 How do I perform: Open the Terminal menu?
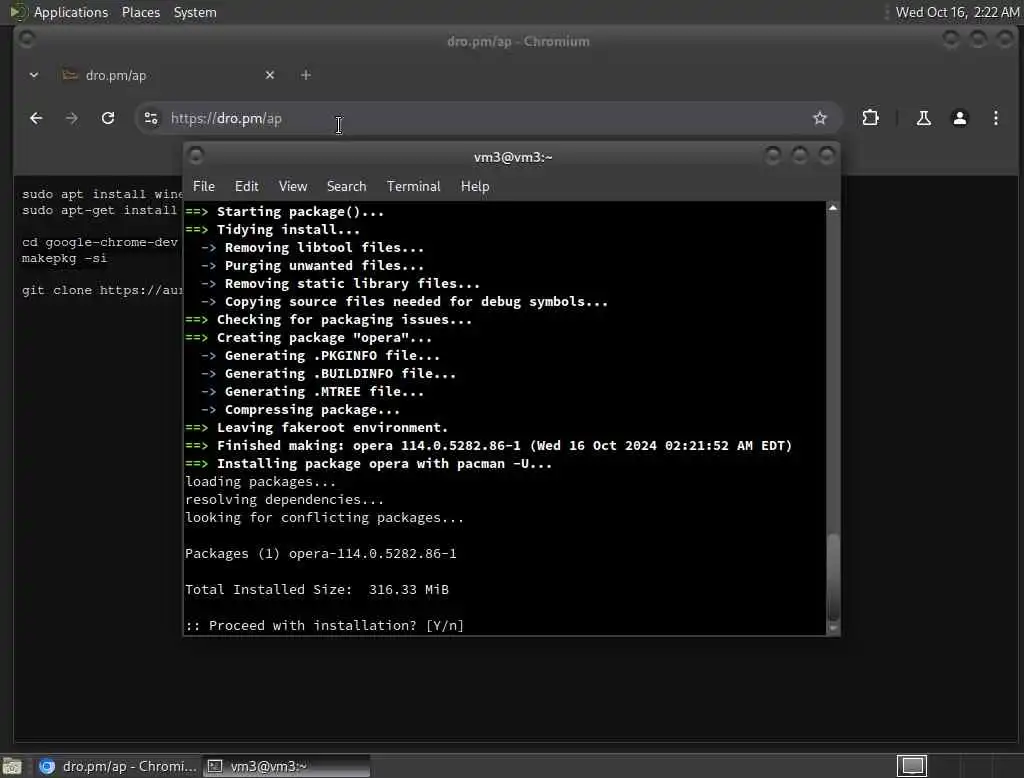pyautogui.click(x=413, y=186)
